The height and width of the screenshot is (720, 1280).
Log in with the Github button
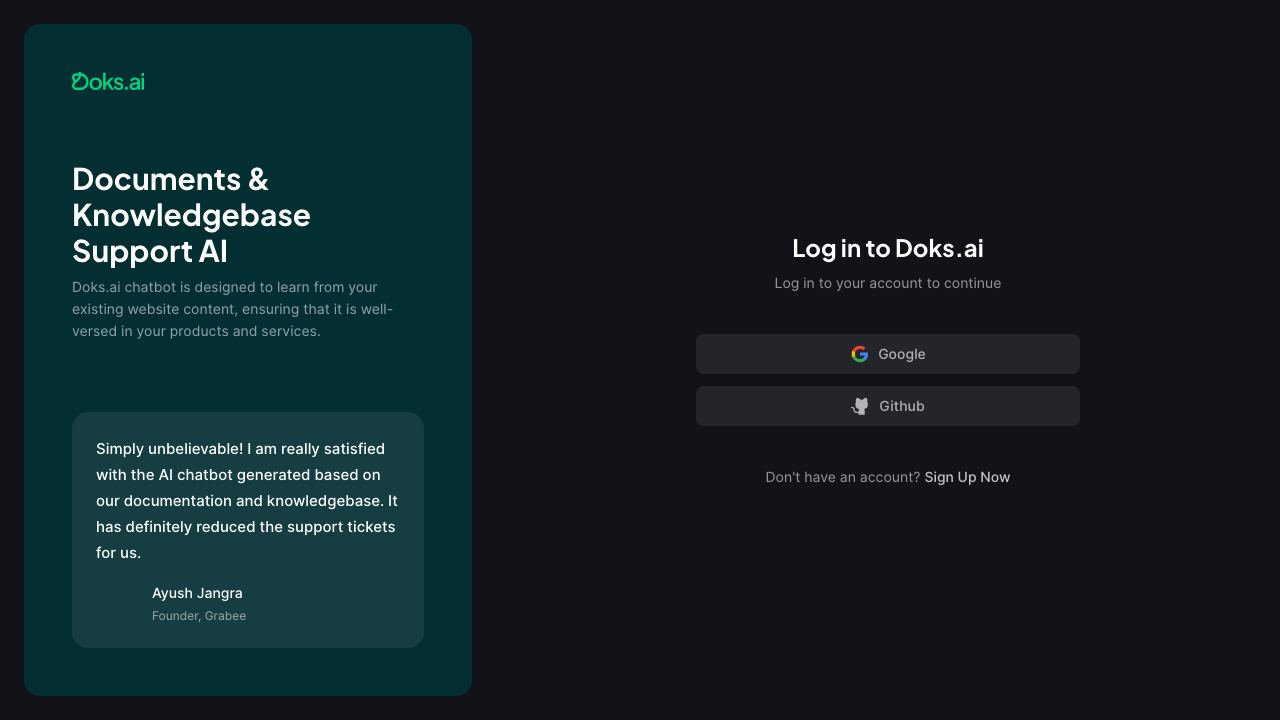888,406
